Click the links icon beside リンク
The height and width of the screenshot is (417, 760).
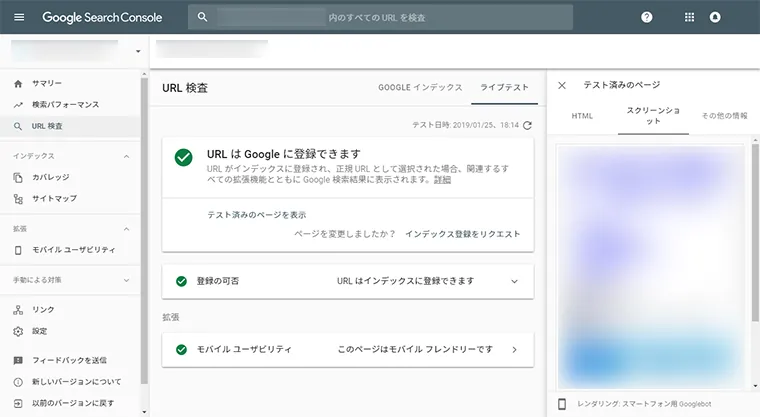pos(18,310)
